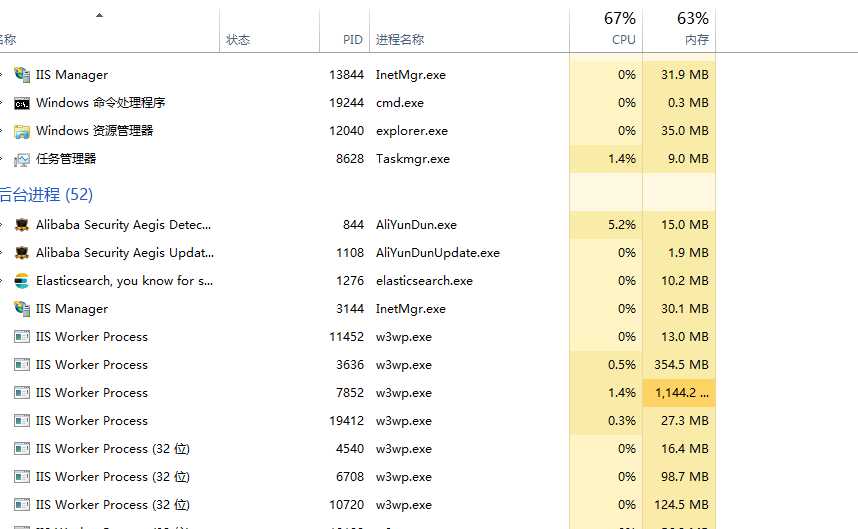Select Alibaba Security Aegis Detec... name

[124, 225]
